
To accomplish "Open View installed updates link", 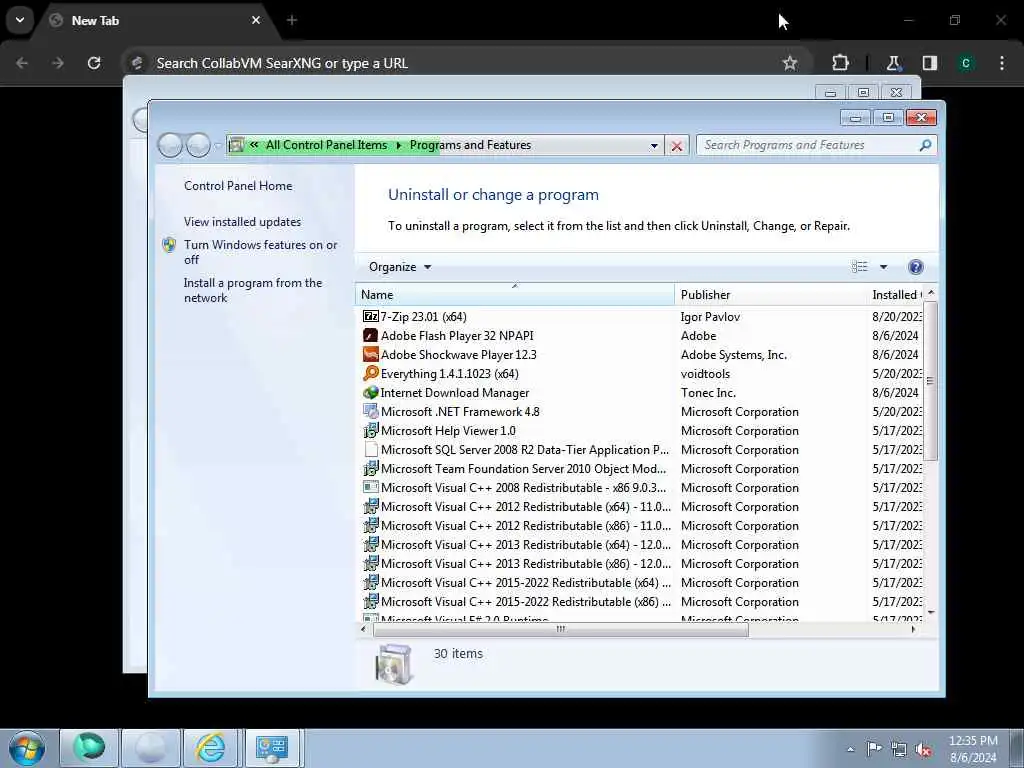I will coord(242,221).
